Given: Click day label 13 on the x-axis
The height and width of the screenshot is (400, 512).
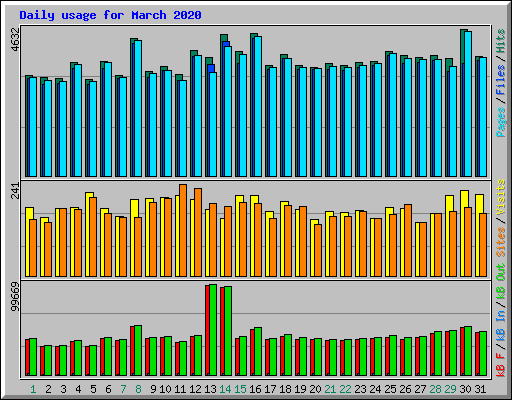Looking at the screenshot, I should coord(210,389).
